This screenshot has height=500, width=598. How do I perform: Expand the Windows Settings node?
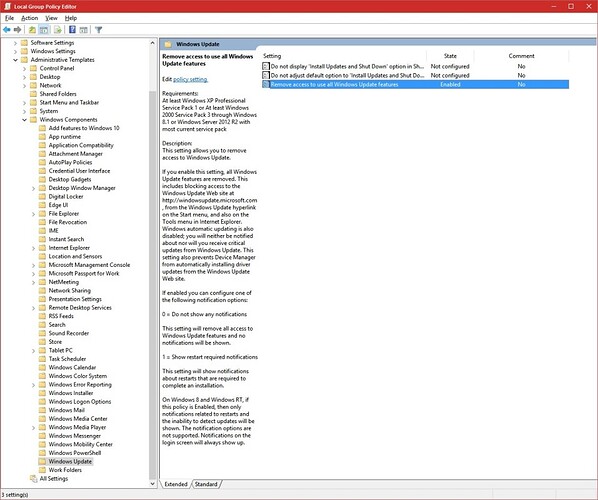(x=15, y=51)
